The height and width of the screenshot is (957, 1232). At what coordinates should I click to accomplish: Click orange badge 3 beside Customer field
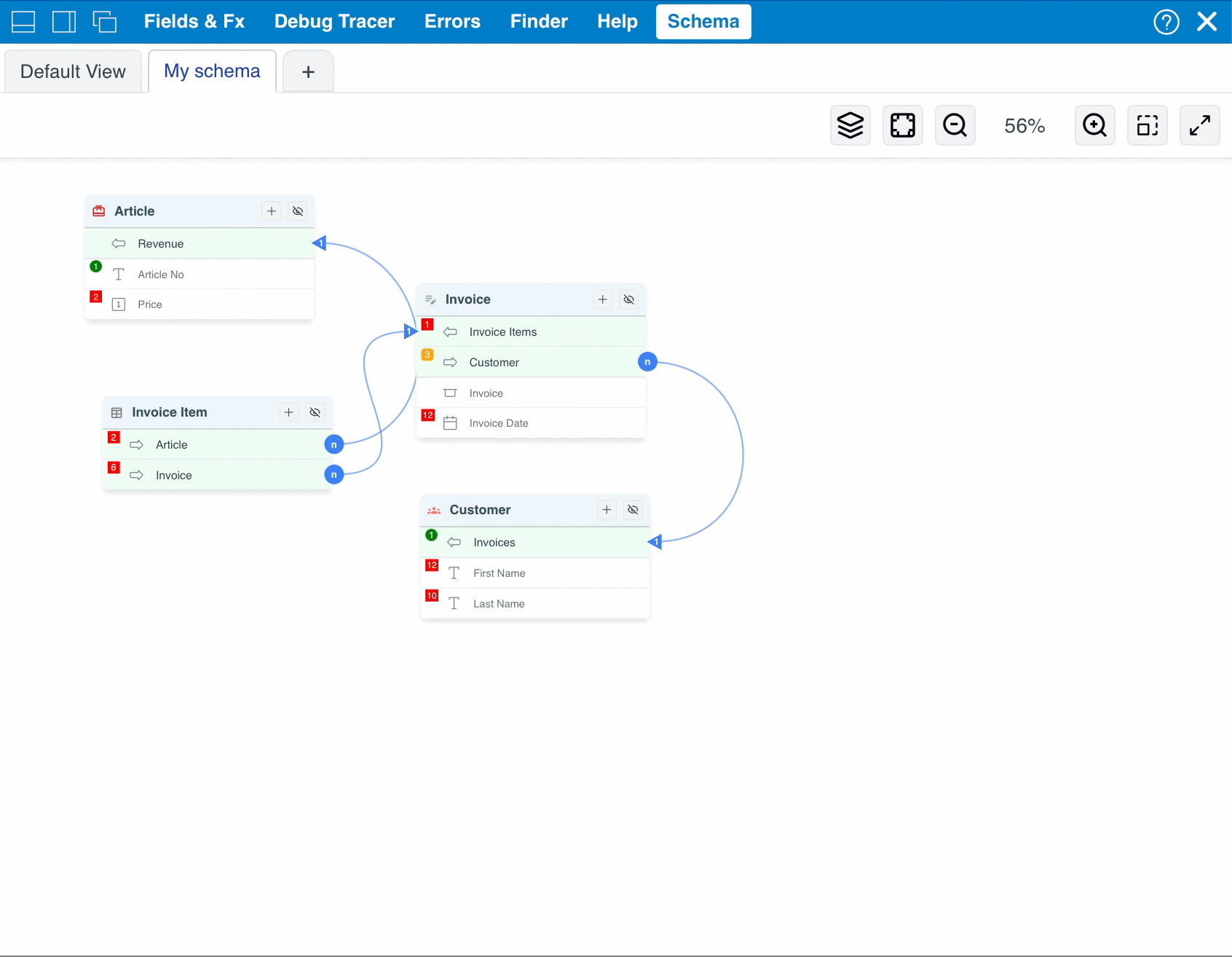tap(427, 354)
